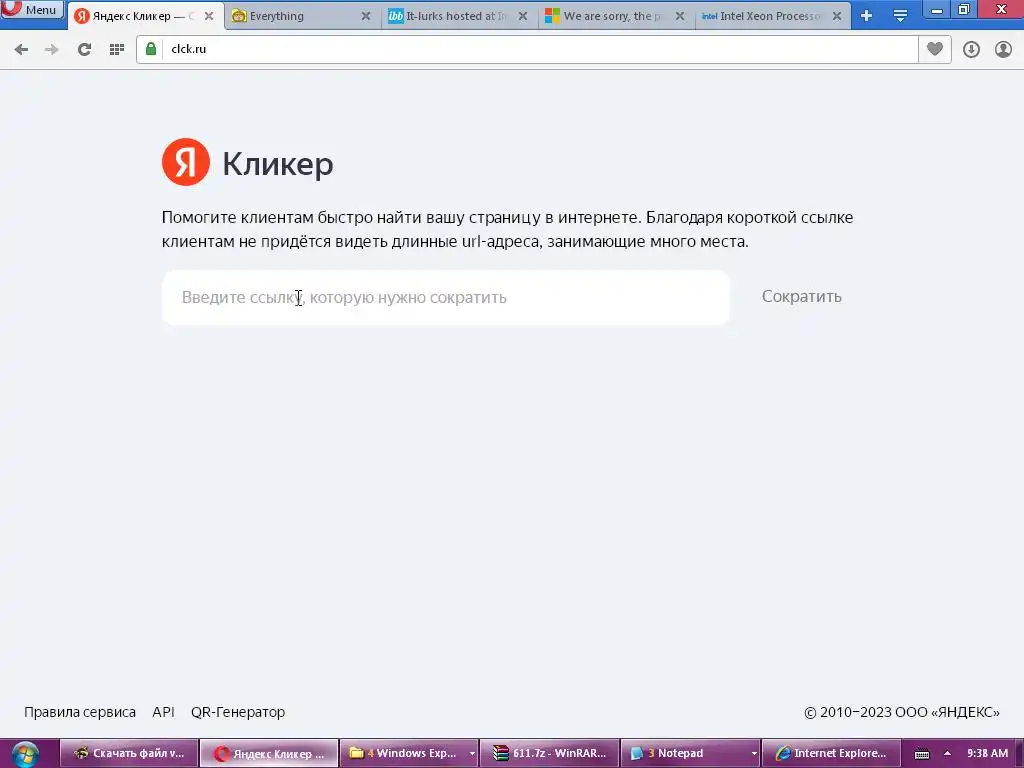The width and height of the screenshot is (1024, 768).
Task: Close the Everything tab
Action: [366, 16]
